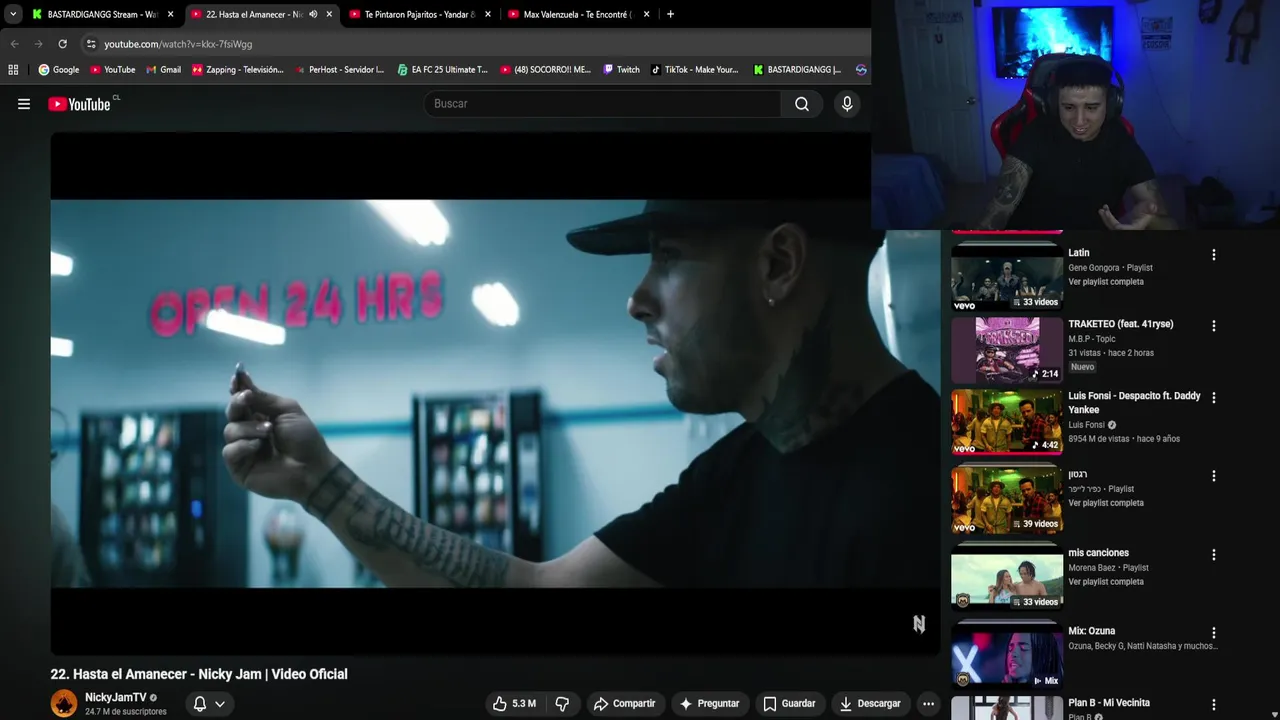Open more actions three-dot menu under the video
1280x720 pixels.
(x=929, y=704)
